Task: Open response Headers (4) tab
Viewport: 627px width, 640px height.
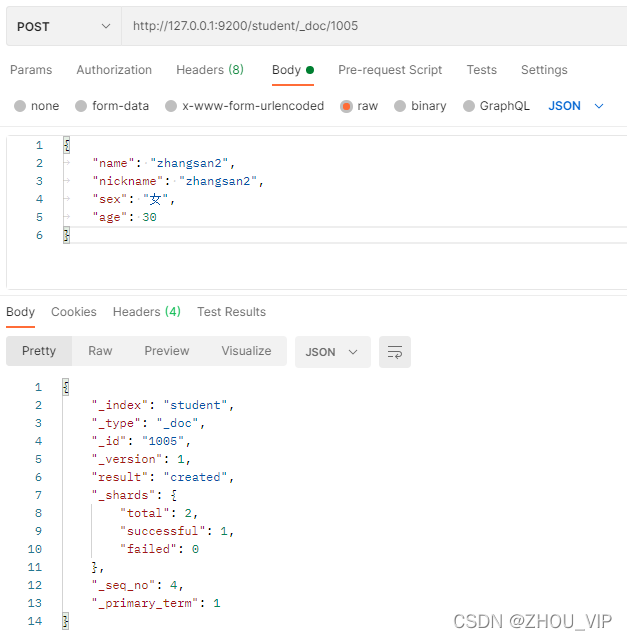Action: tap(147, 312)
